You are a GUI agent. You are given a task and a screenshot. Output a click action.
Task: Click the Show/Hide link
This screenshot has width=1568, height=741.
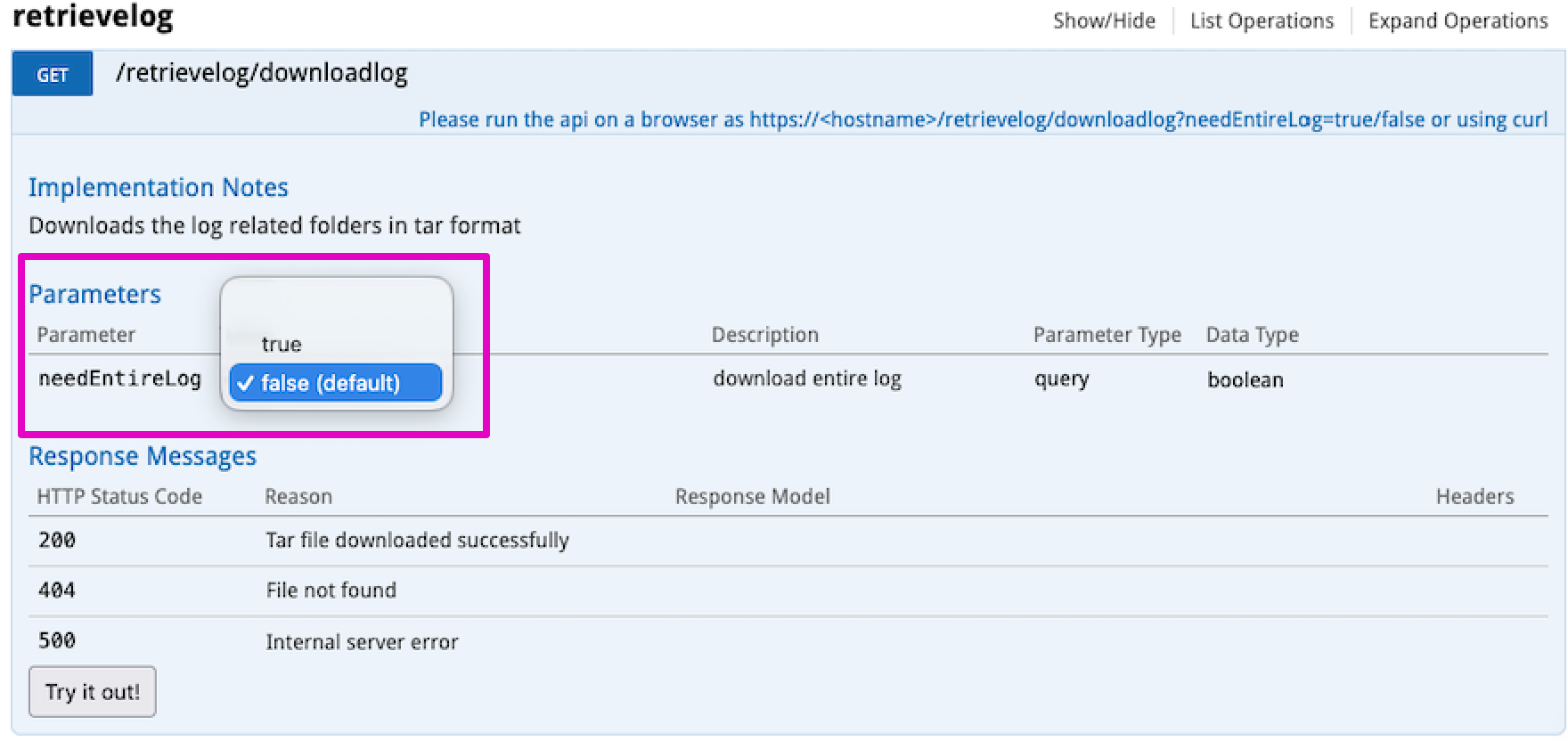[x=1104, y=21]
